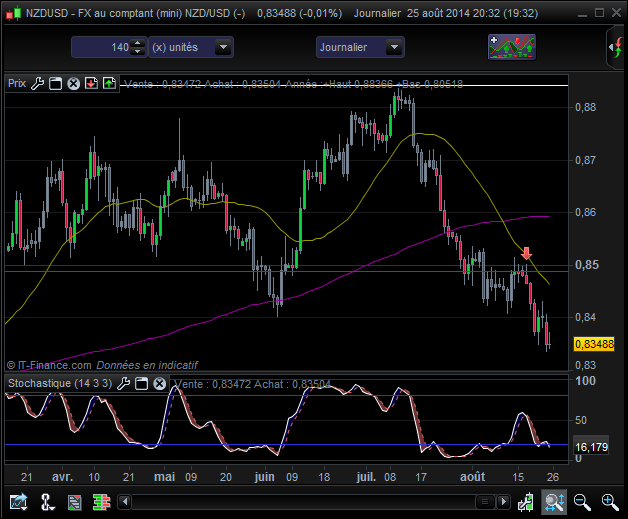Viewport: 628px width, 519px height.
Task: Expand the (x) unités dropdown
Action: pyautogui.click(x=223, y=47)
